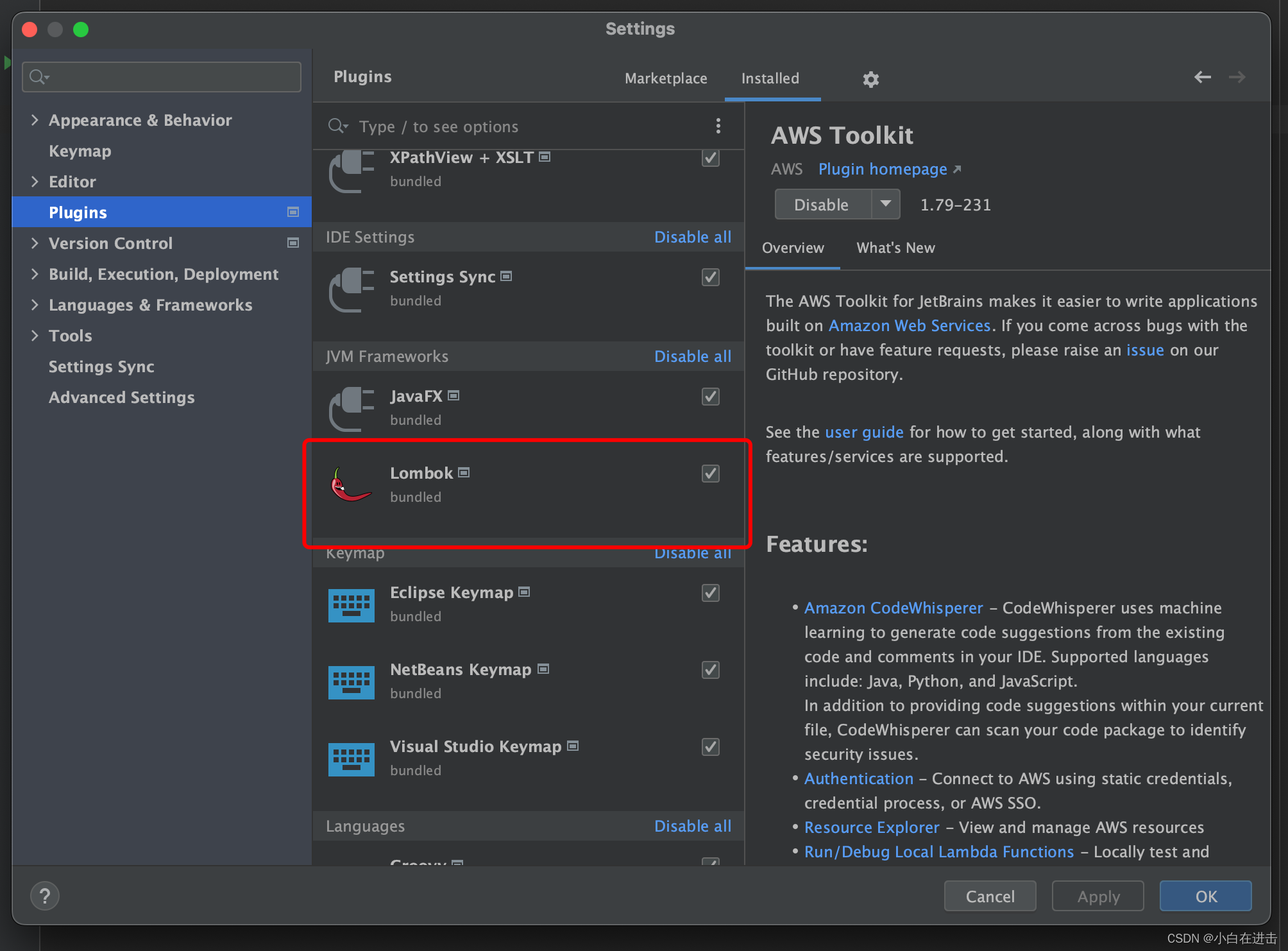
Task: Expand Appearance & Behavior tree node
Action: point(35,120)
